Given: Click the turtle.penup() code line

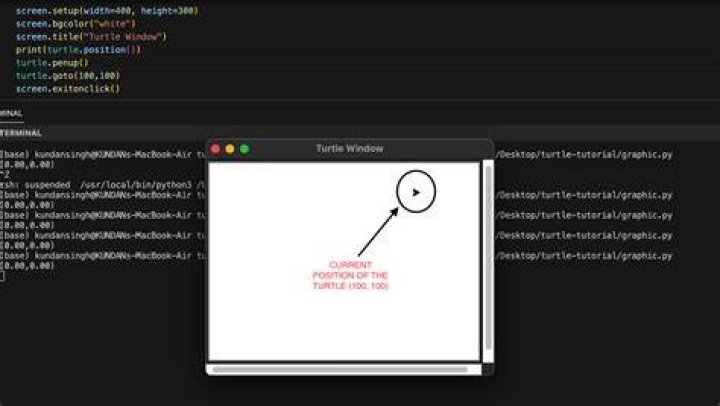Looking at the screenshot, I should point(52,62).
